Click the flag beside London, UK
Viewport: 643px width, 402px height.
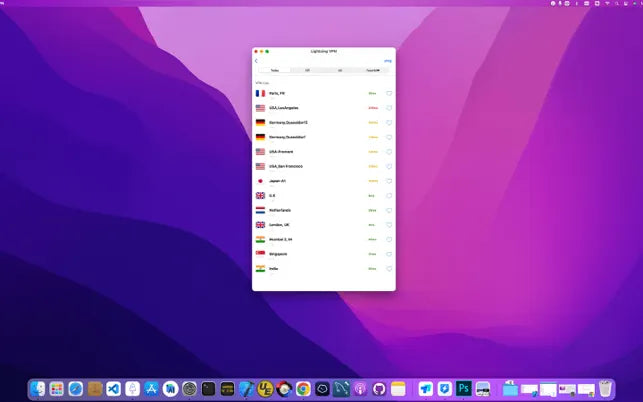(x=260, y=225)
